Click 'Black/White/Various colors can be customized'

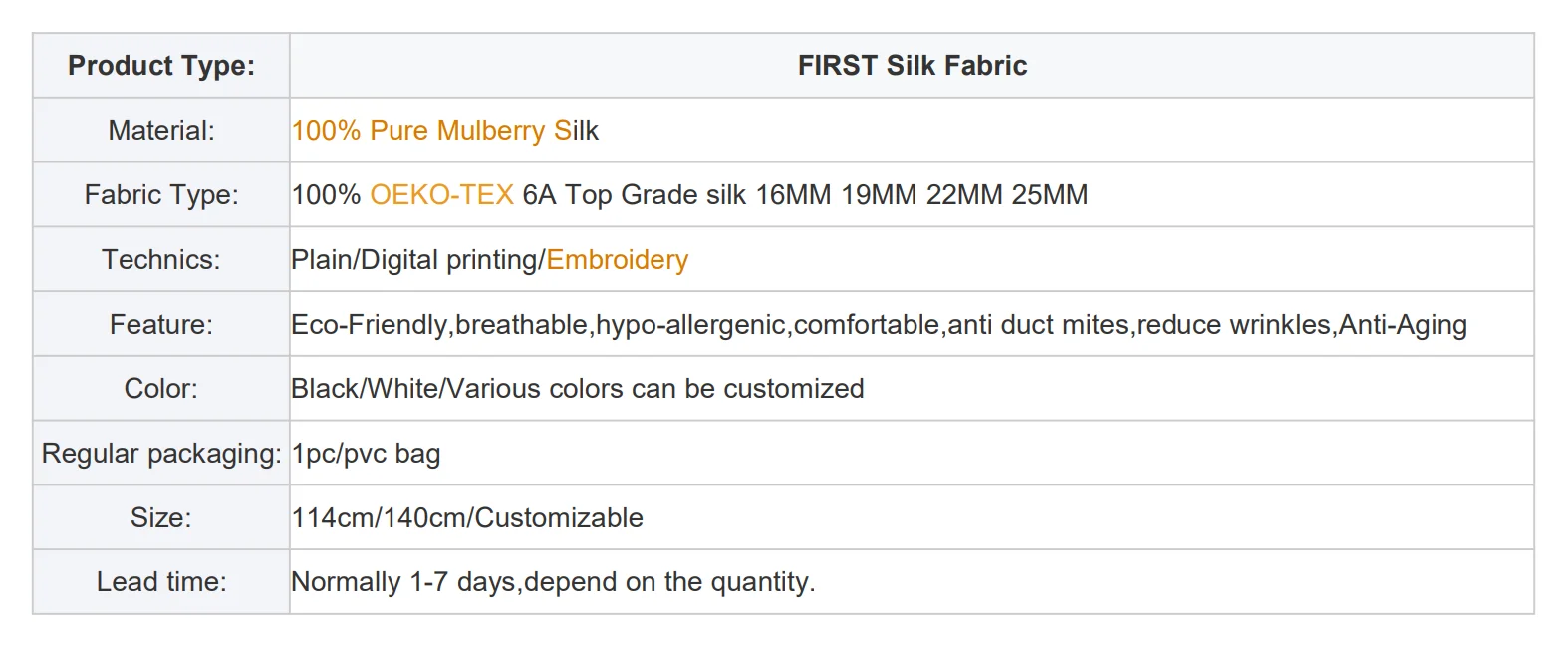[x=577, y=389]
